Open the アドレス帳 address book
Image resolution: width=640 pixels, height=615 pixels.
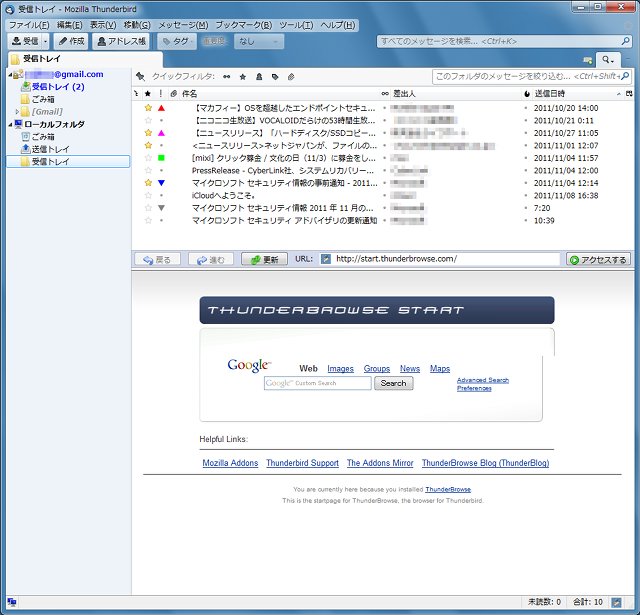pos(121,41)
